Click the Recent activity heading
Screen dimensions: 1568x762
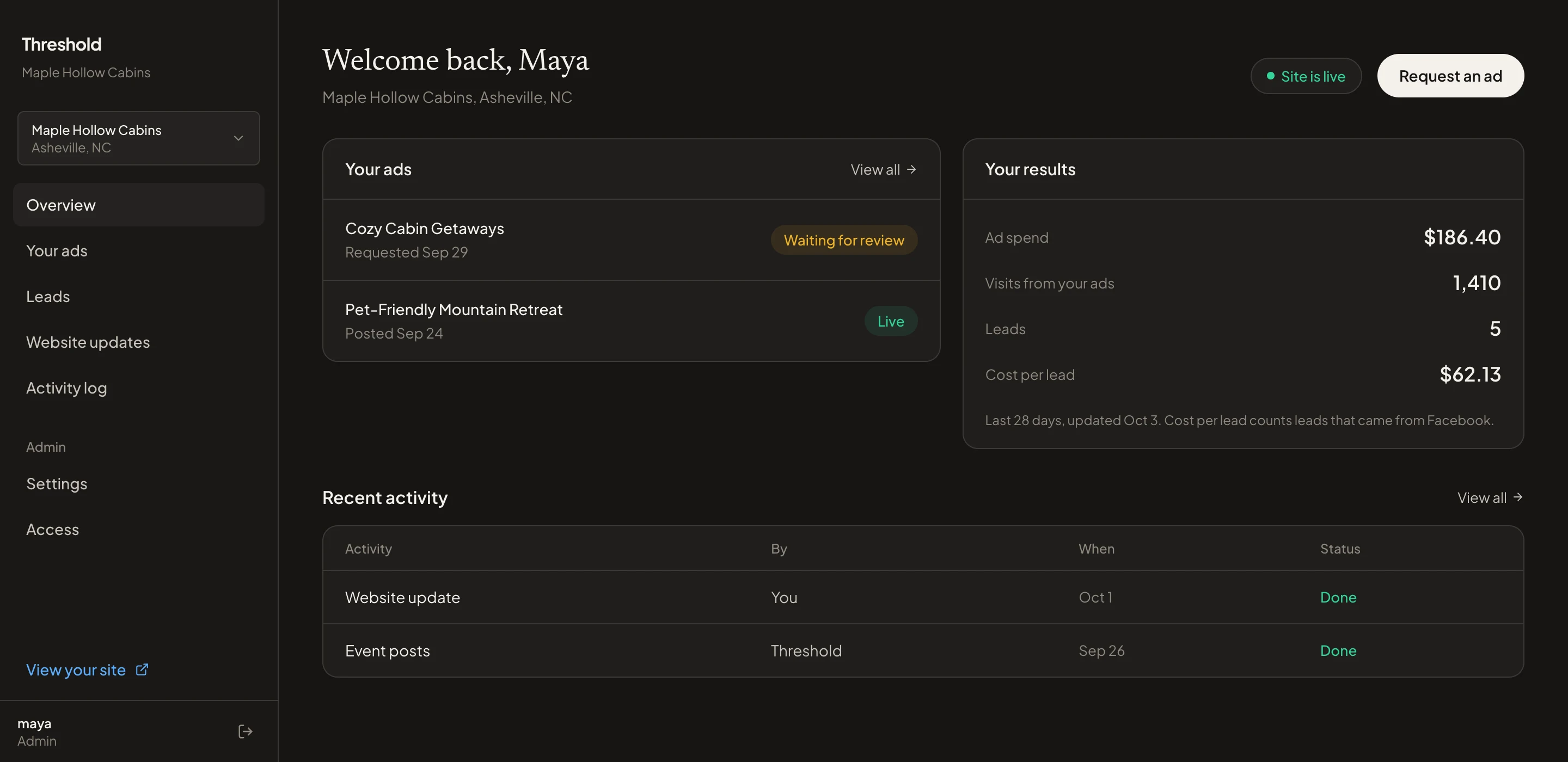tap(385, 497)
